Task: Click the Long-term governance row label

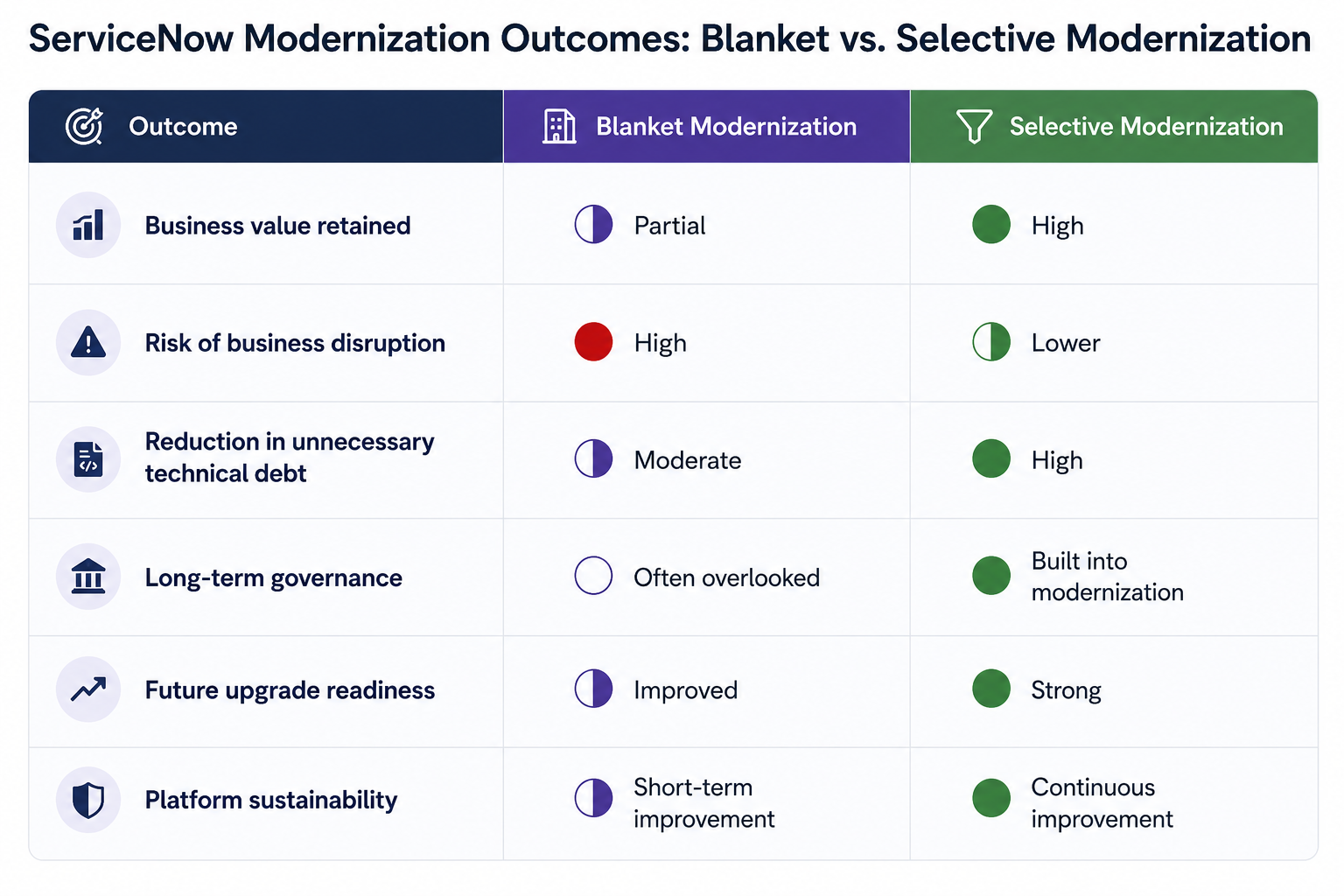Action: point(274,577)
